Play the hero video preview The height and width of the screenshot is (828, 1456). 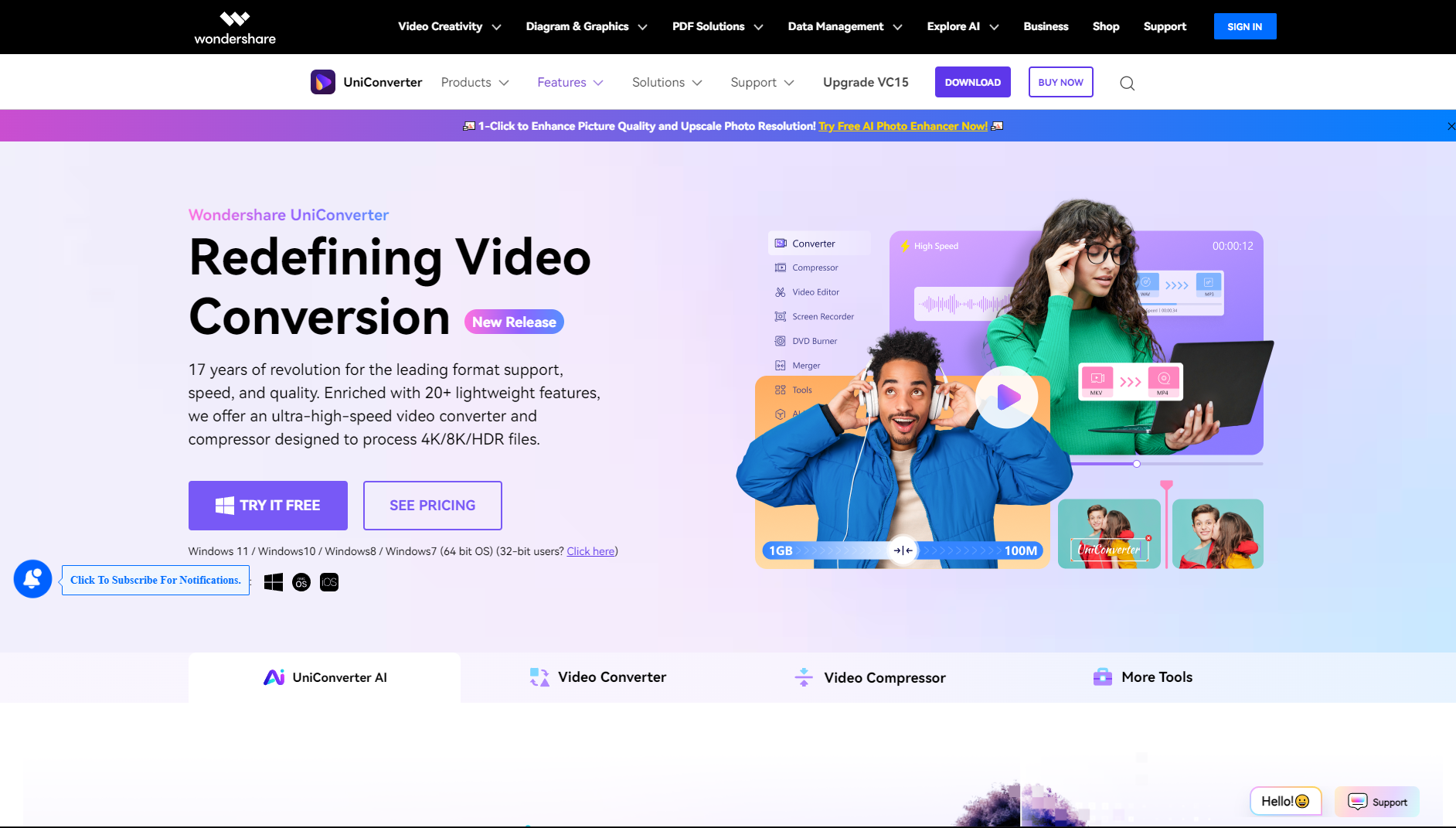click(1006, 397)
